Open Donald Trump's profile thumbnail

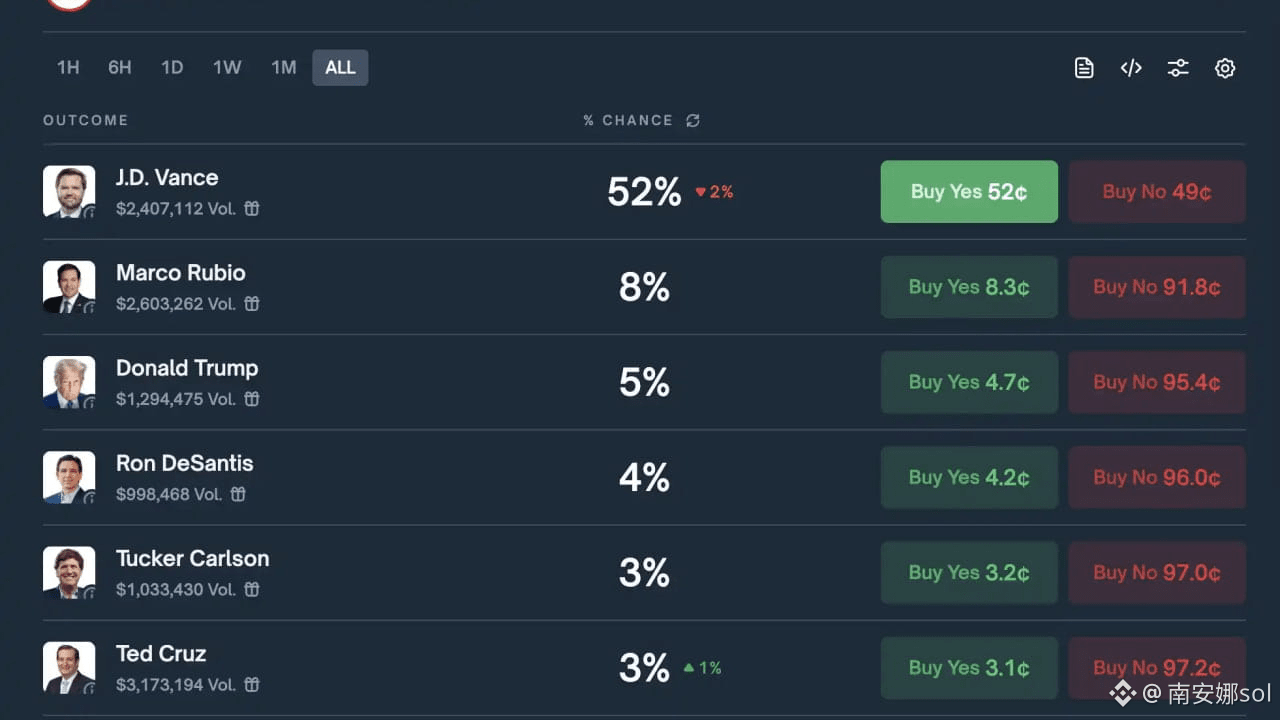pos(69,382)
